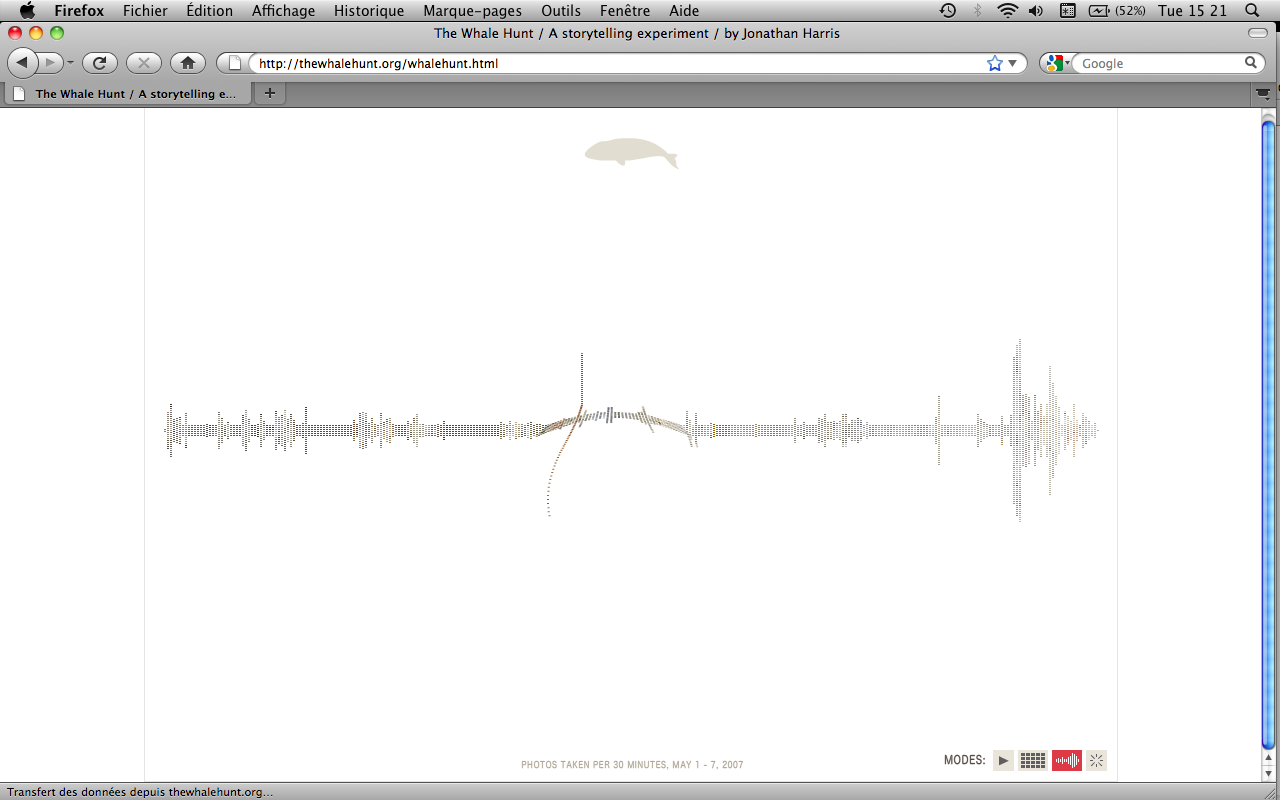Go back with the Back arrow button
The width and height of the screenshot is (1280, 800).
[22, 63]
